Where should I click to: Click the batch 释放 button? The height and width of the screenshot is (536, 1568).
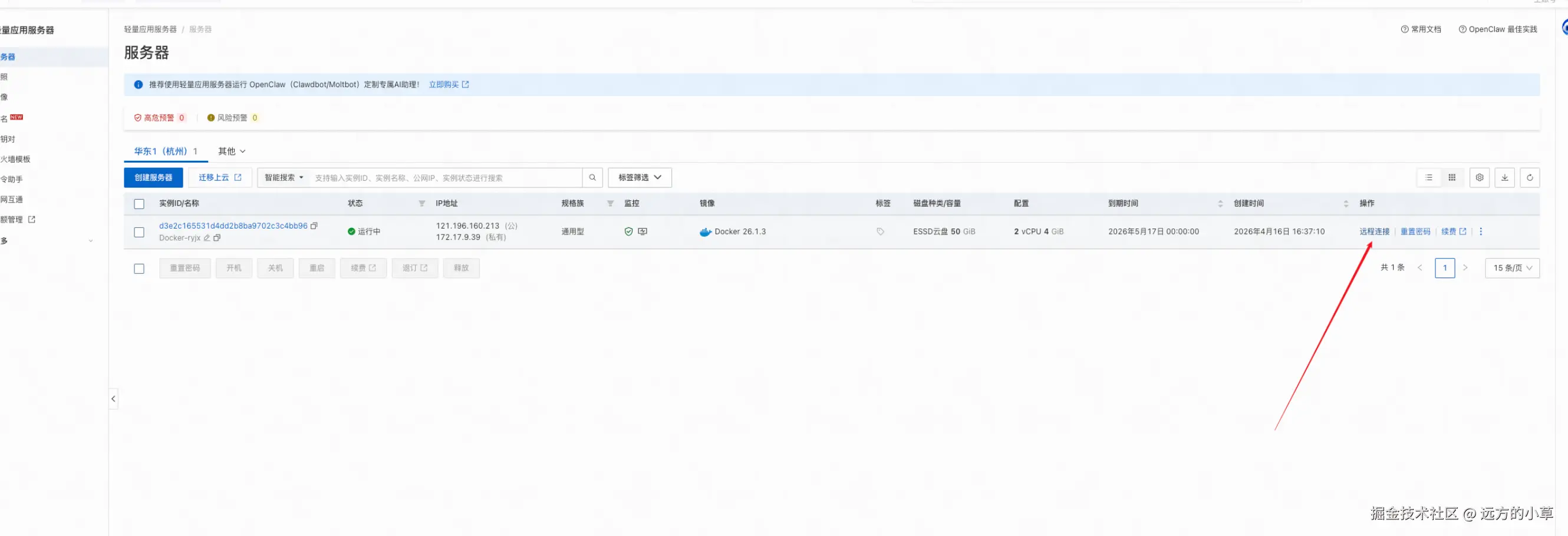[x=462, y=269]
